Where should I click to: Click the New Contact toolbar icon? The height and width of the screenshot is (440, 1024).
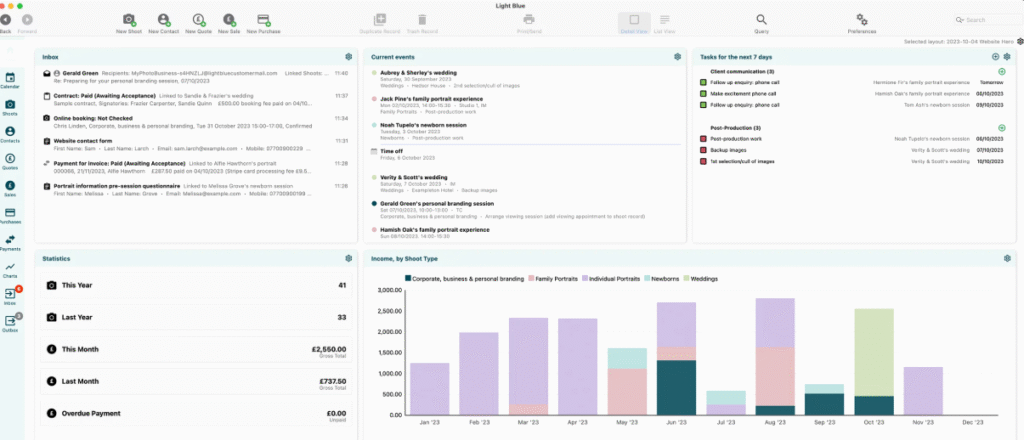(165, 20)
